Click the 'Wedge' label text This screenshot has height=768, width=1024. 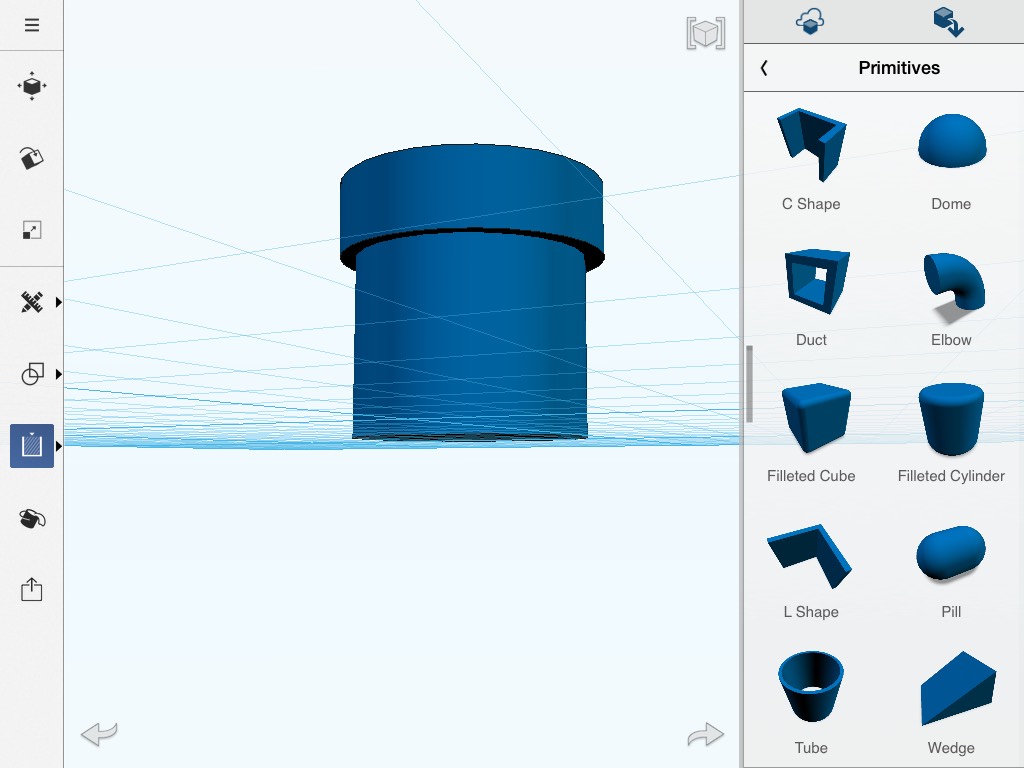pos(951,748)
